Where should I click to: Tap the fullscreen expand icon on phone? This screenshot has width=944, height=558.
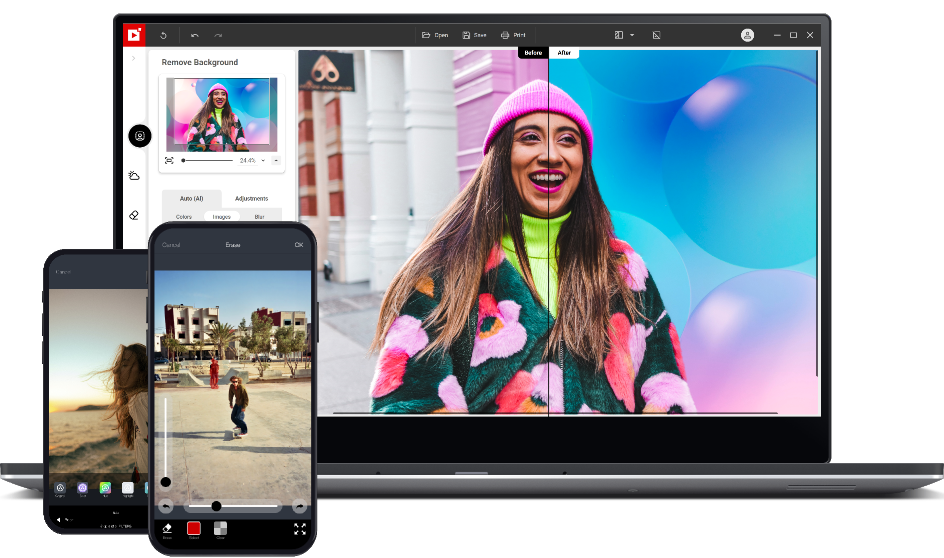point(300,529)
